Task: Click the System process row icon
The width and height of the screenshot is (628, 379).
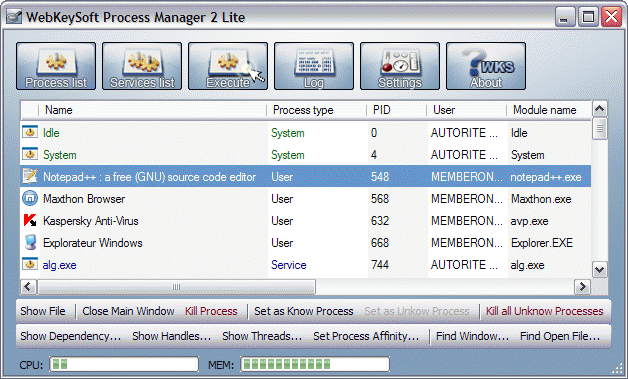Action: tap(30, 154)
